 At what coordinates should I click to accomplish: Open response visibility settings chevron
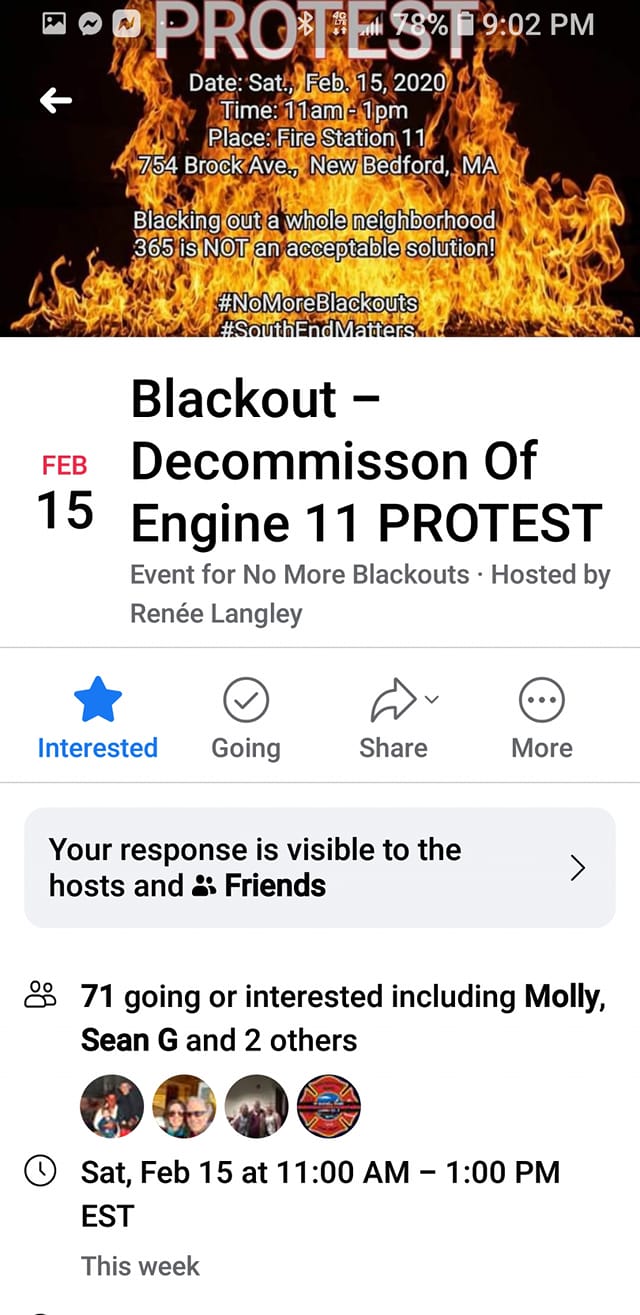tap(577, 867)
